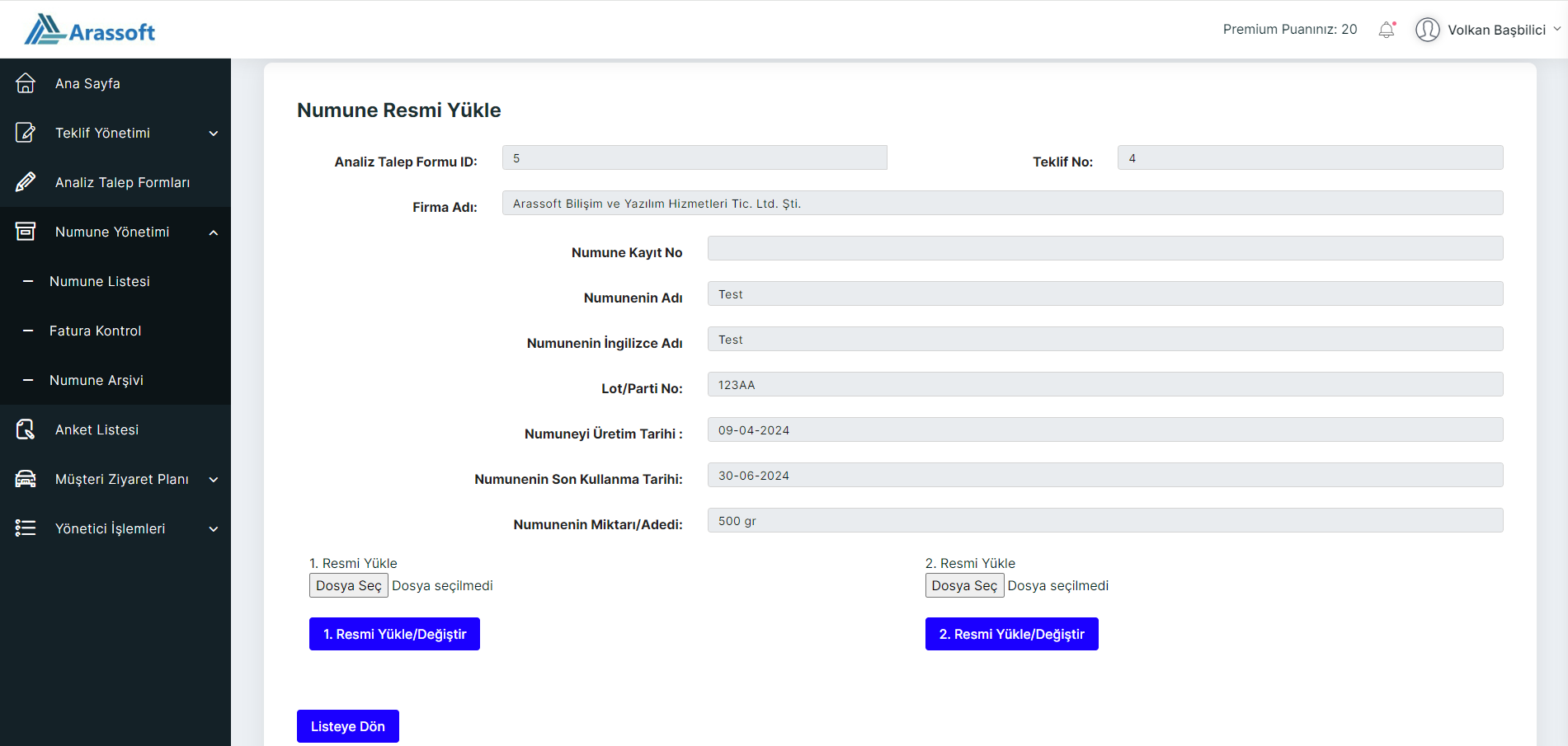This screenshot has height=746, width=1568.
Task: Click the Analiz Talep Formu ID field
Action: point(695,157)
